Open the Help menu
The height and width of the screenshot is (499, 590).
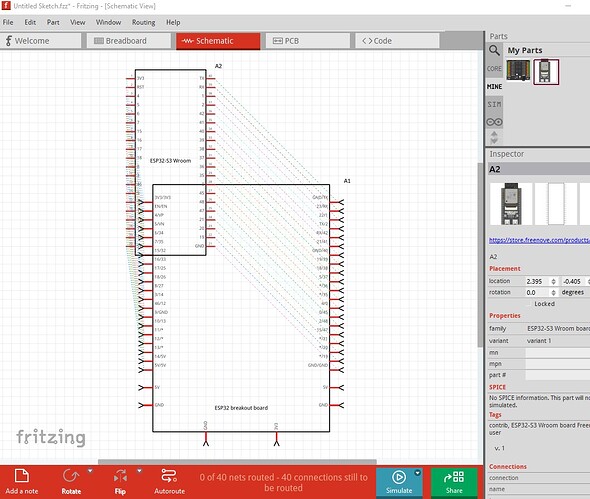[173, 22]
